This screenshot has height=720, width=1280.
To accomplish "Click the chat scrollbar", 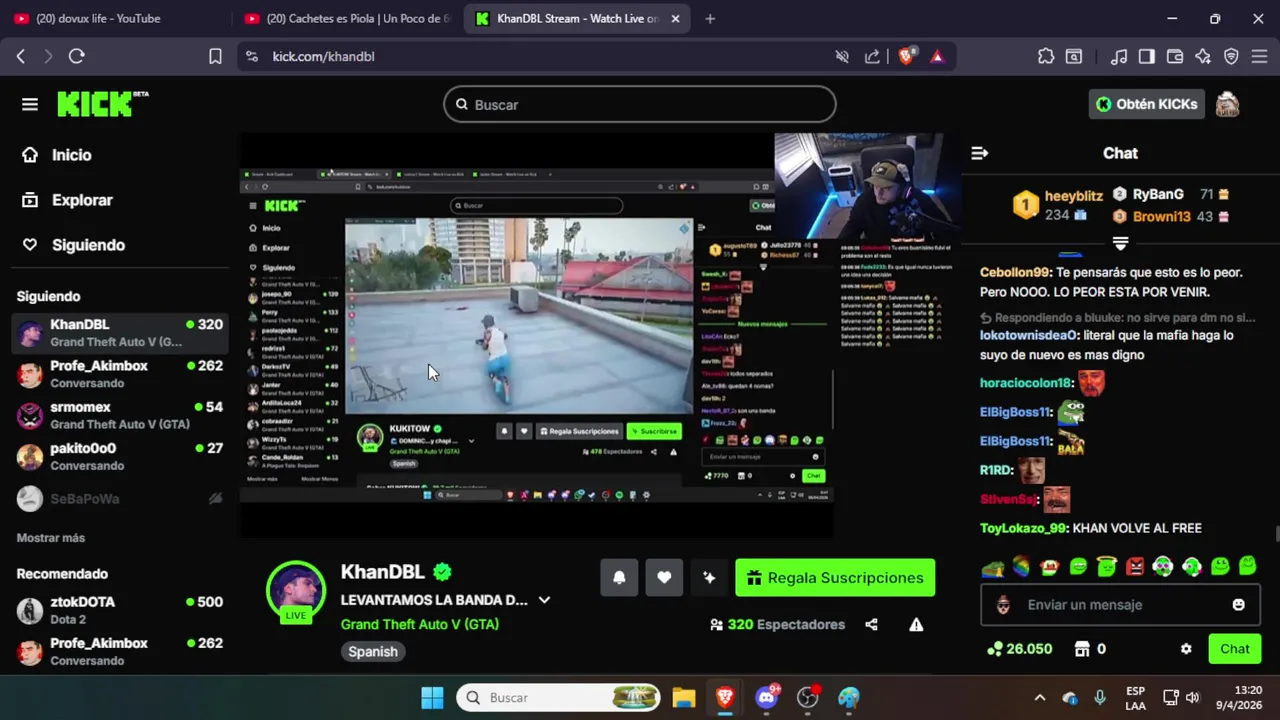I will [x=1277, y=534].
